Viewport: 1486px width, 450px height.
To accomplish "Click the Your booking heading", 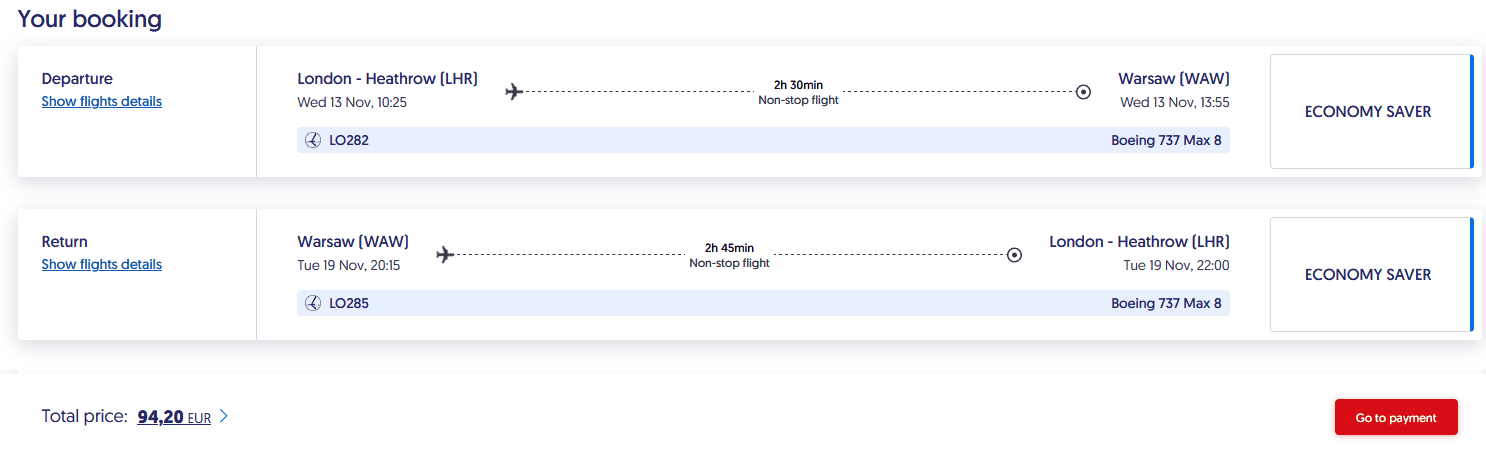I will [x=90, y=19].
